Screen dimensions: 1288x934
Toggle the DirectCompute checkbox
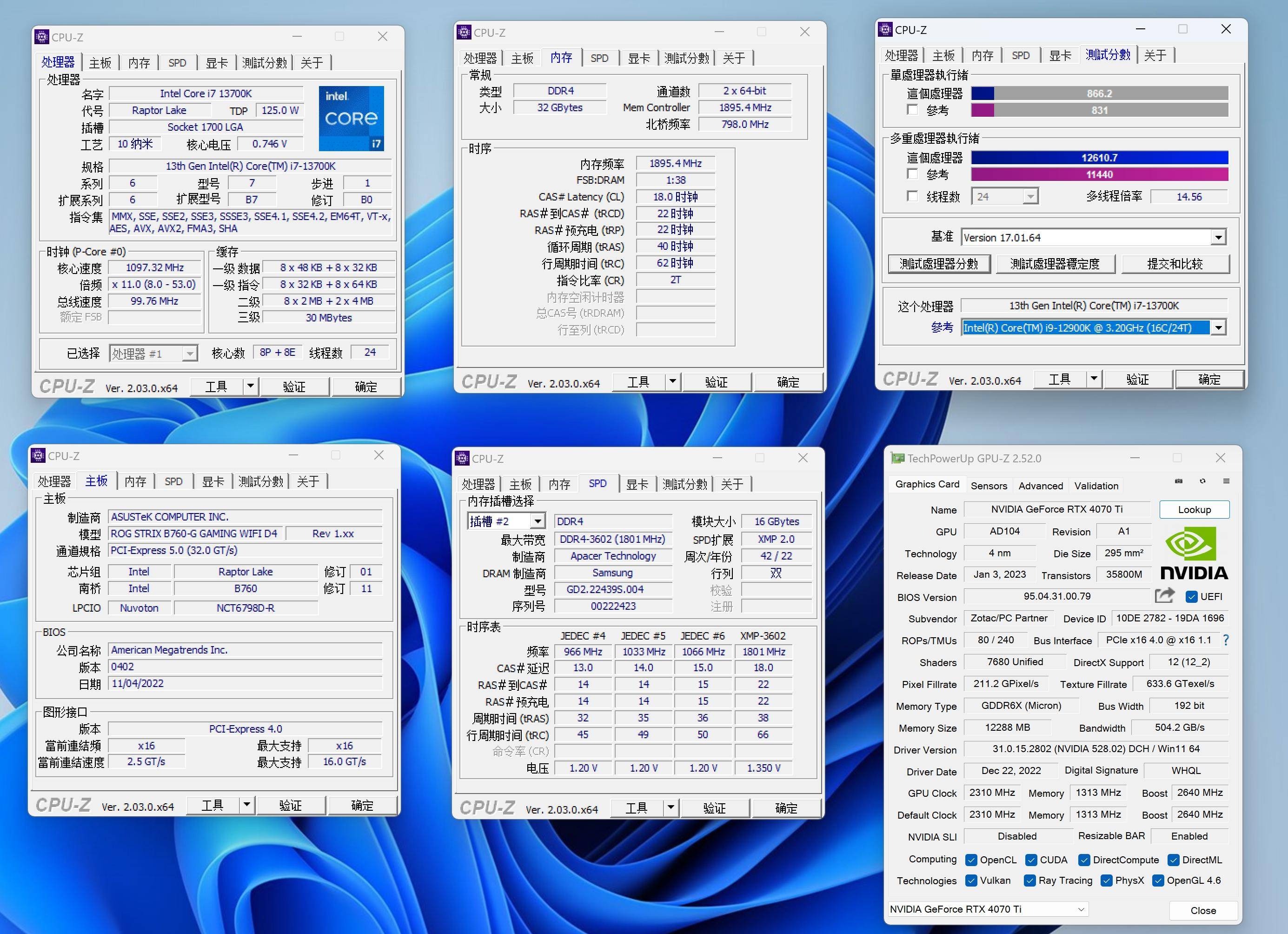(1084, 860)
